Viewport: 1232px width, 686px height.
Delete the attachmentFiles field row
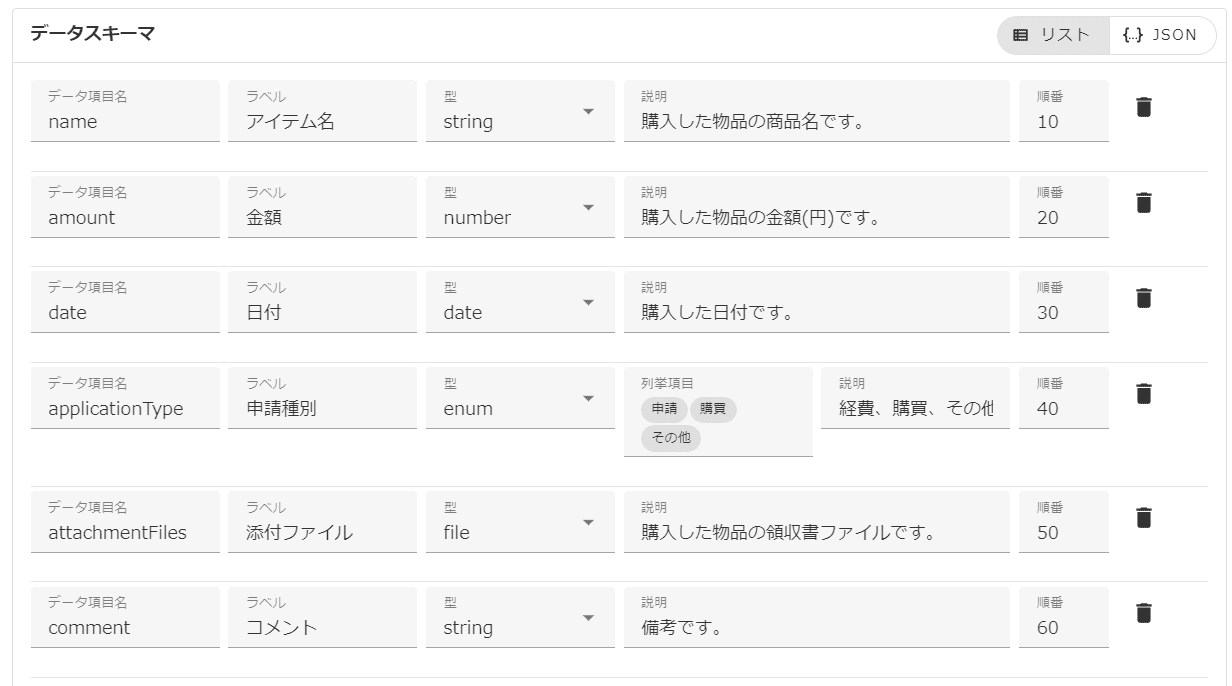[1144, 518]
